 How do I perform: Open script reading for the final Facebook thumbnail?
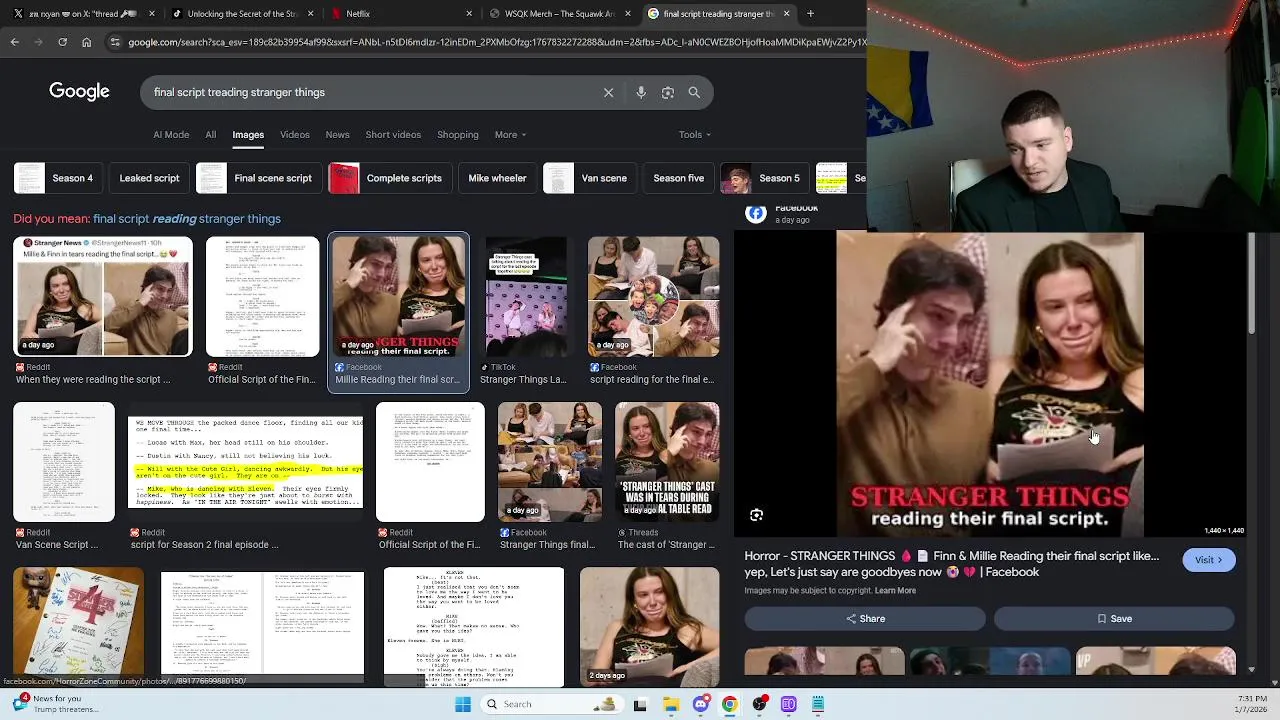653,297
